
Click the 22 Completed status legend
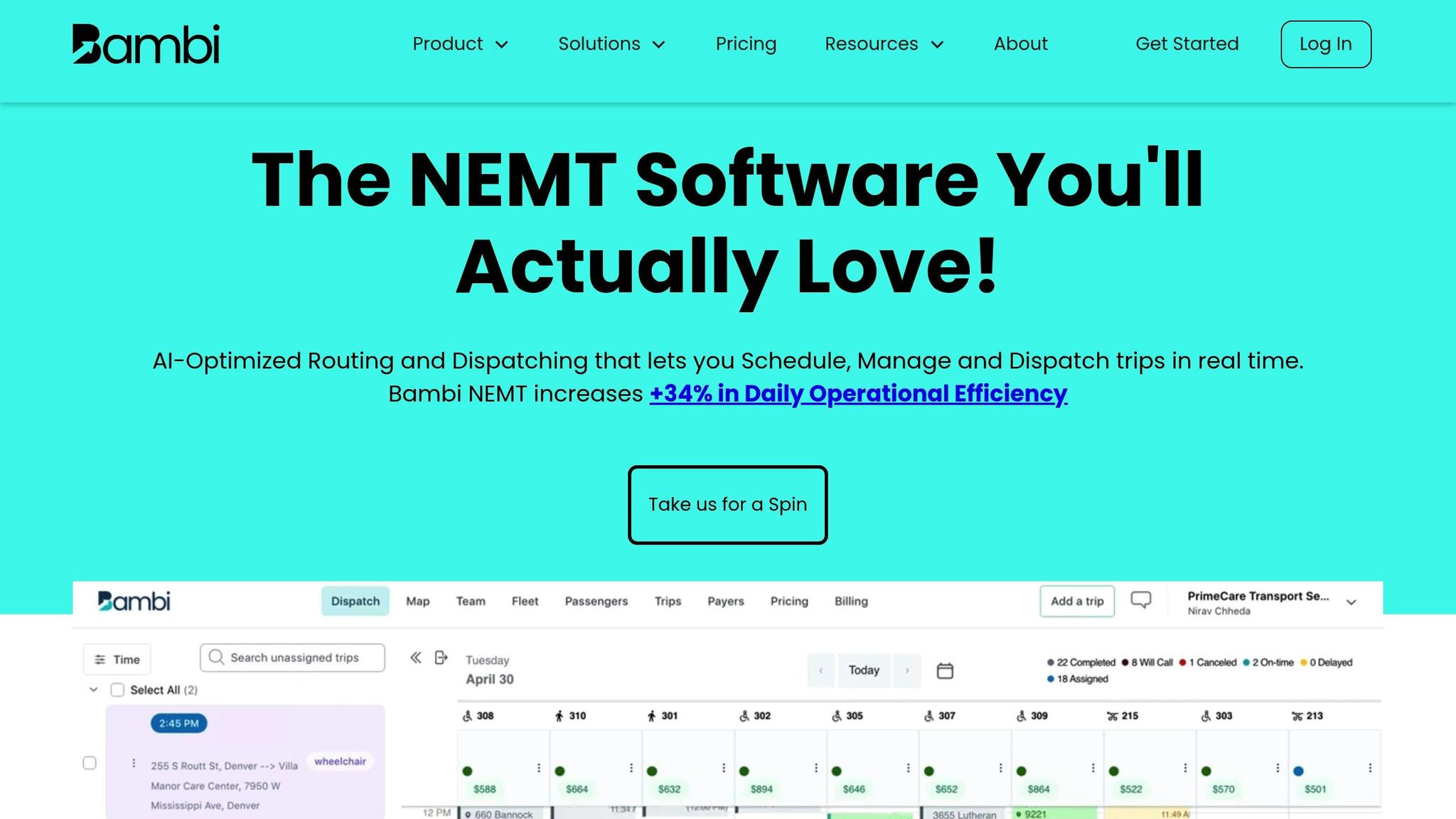pyautogui.click(x=1081, y=663)
